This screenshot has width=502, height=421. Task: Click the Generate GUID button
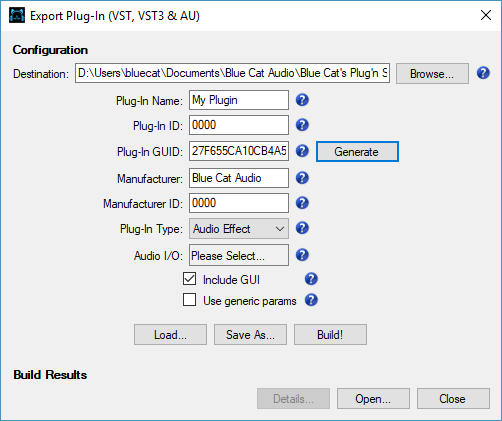click(x=357, y=152)
